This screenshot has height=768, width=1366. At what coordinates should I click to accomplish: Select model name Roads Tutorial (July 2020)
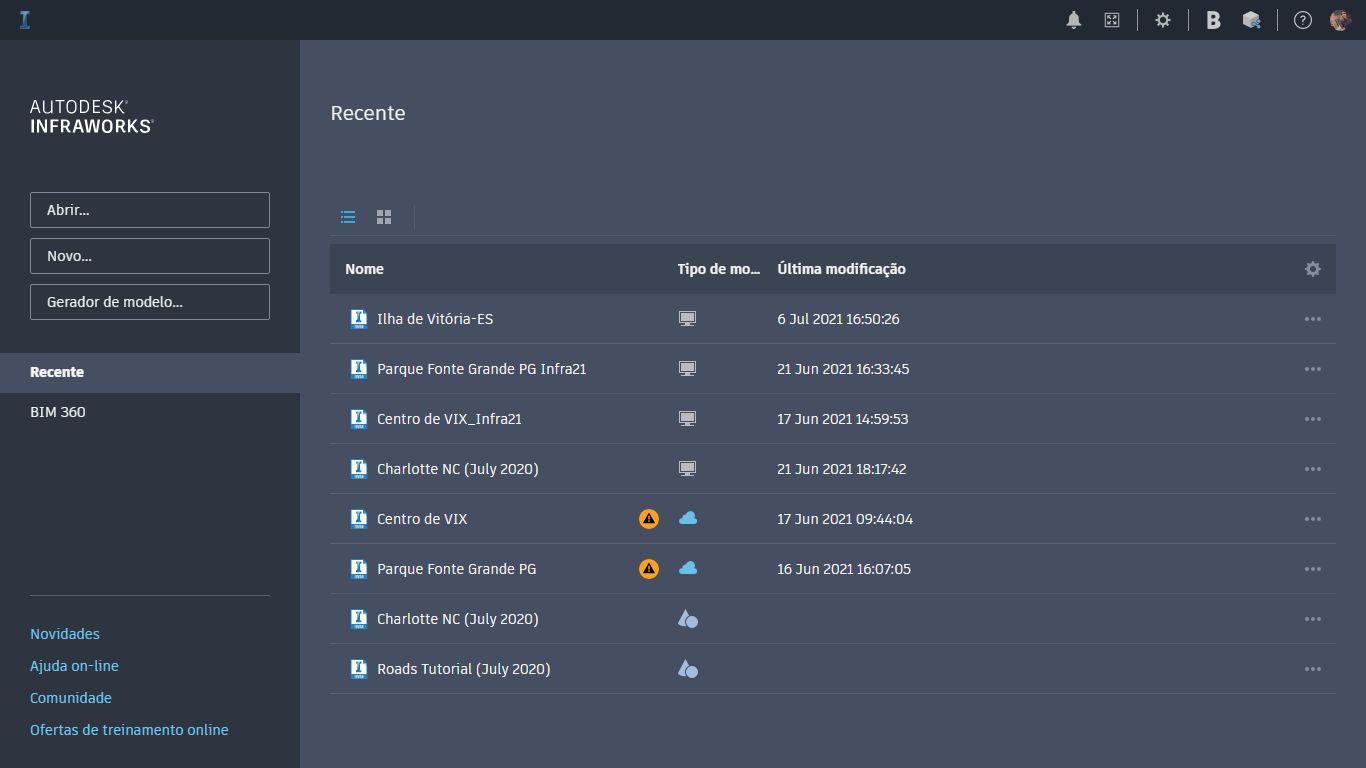[464, 669]
